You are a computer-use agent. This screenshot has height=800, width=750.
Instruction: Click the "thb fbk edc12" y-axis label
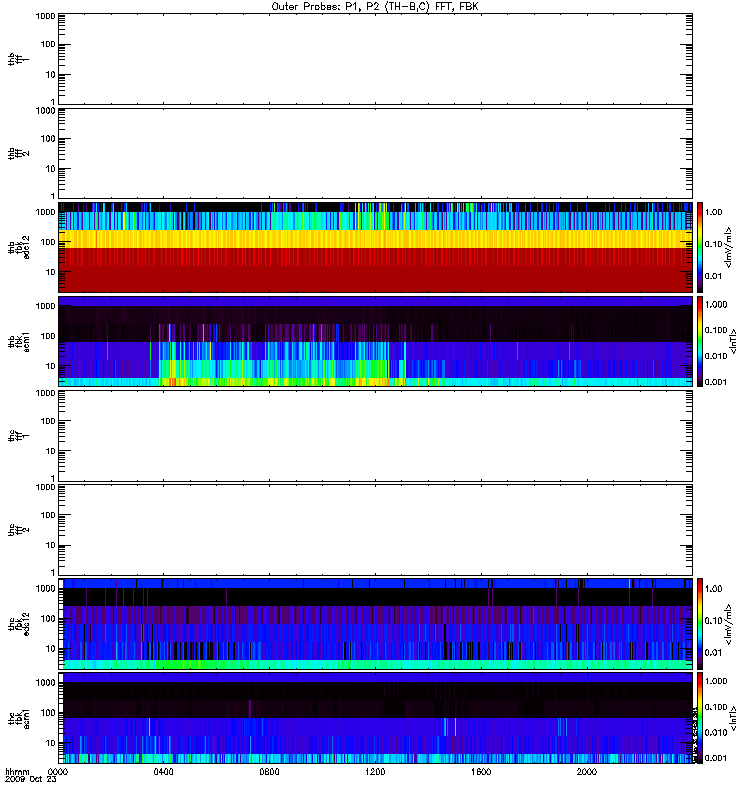coord(19,247)
